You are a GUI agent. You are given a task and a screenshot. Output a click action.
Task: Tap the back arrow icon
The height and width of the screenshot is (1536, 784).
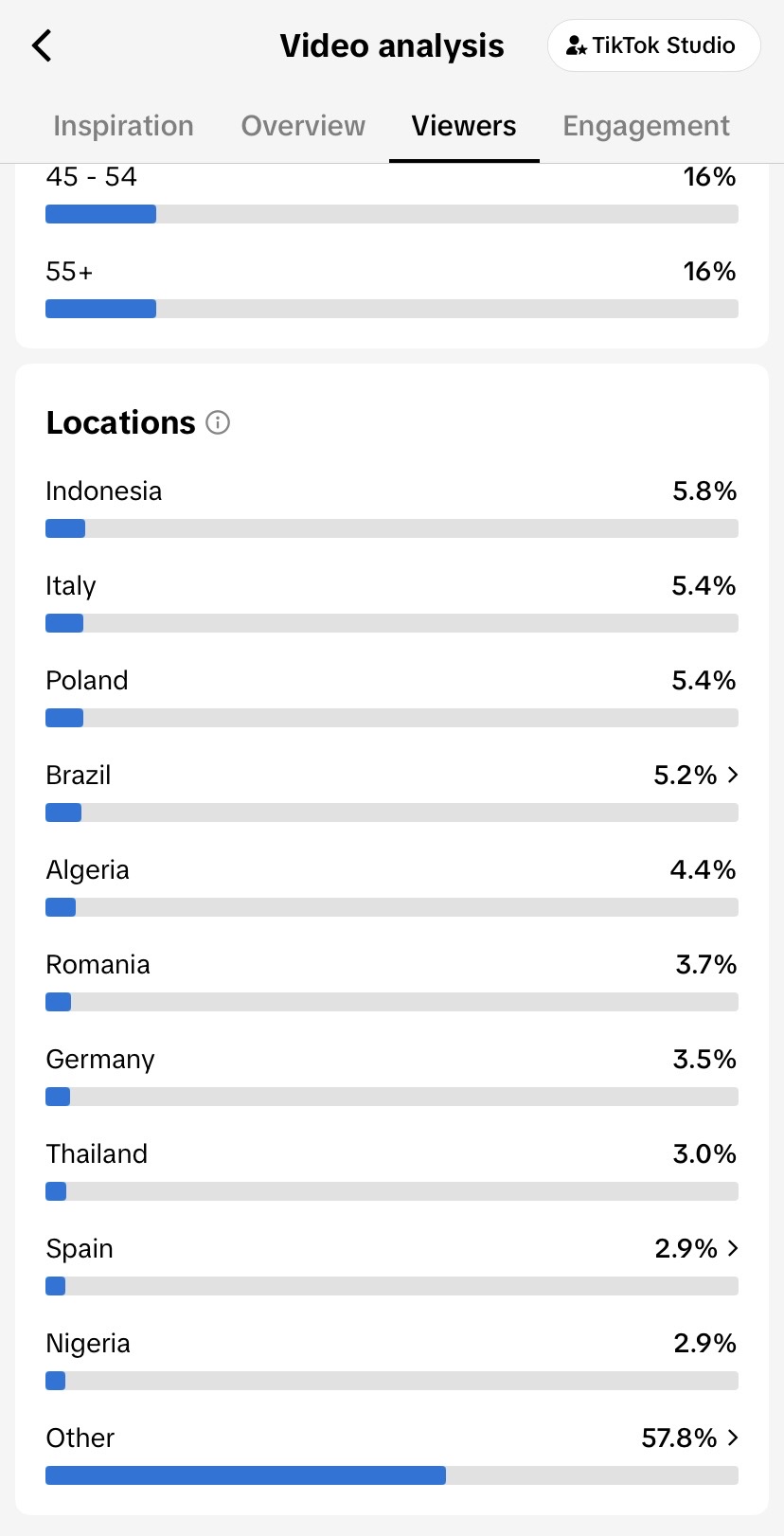(42, 45)
